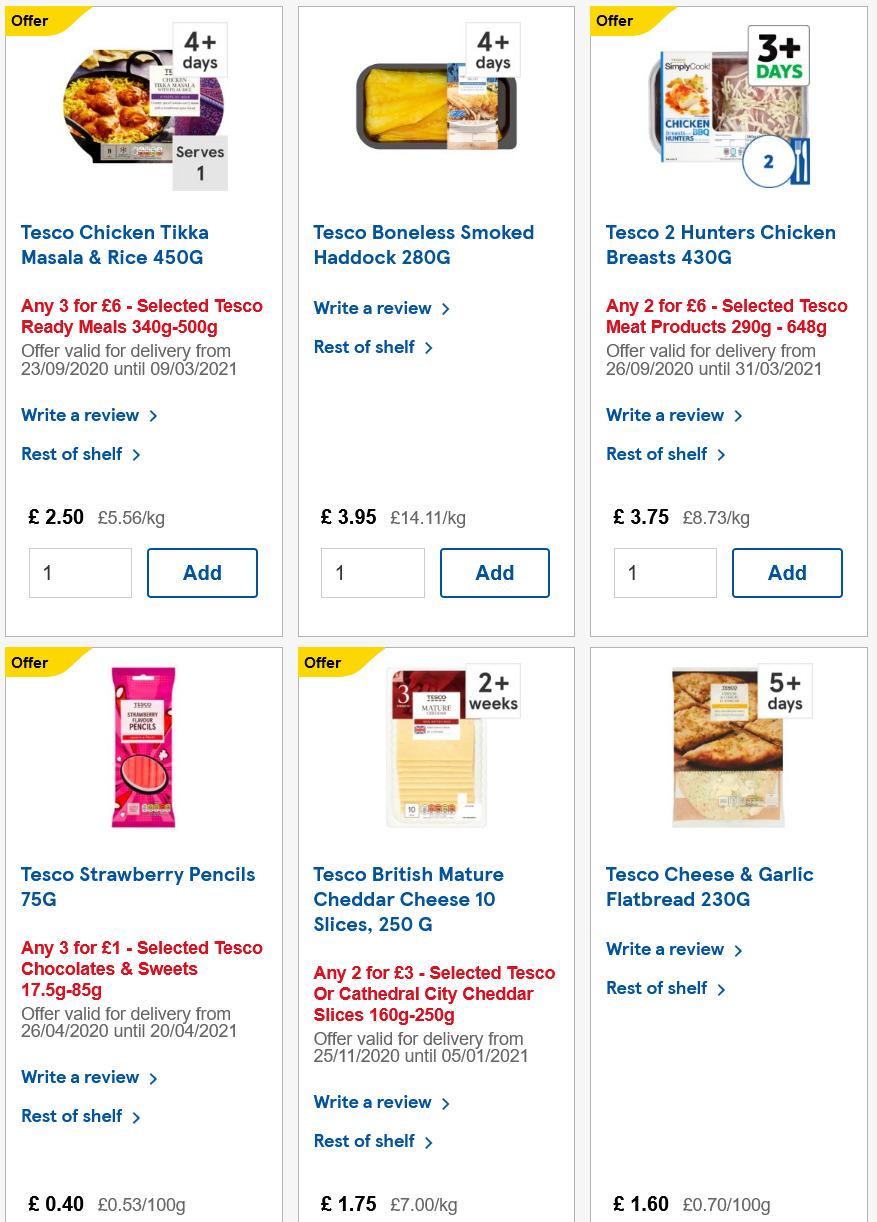Viewport: 877px width, 1222px height.
Task: Write a review for the Hunters Chicken Breasts
Action: (x=665, y=415)
